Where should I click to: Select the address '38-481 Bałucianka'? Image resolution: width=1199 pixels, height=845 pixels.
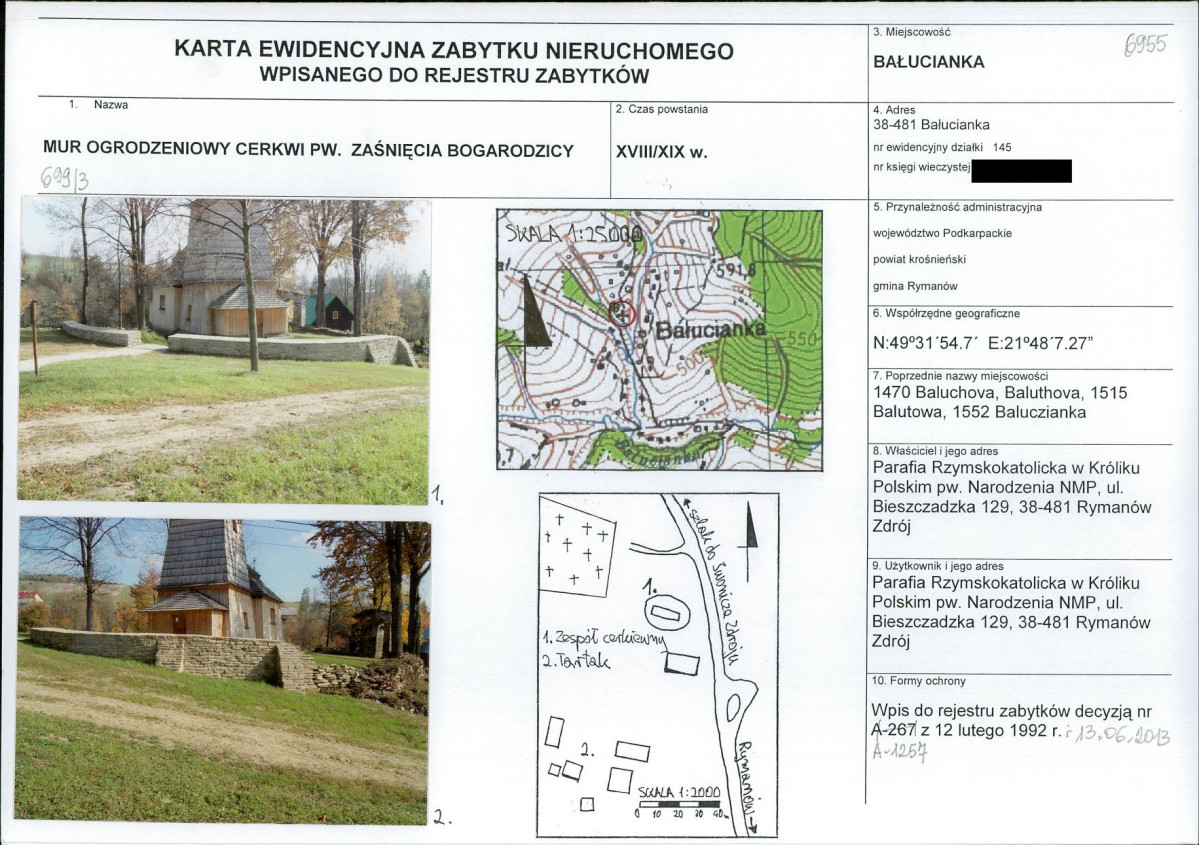pos(931,125)
